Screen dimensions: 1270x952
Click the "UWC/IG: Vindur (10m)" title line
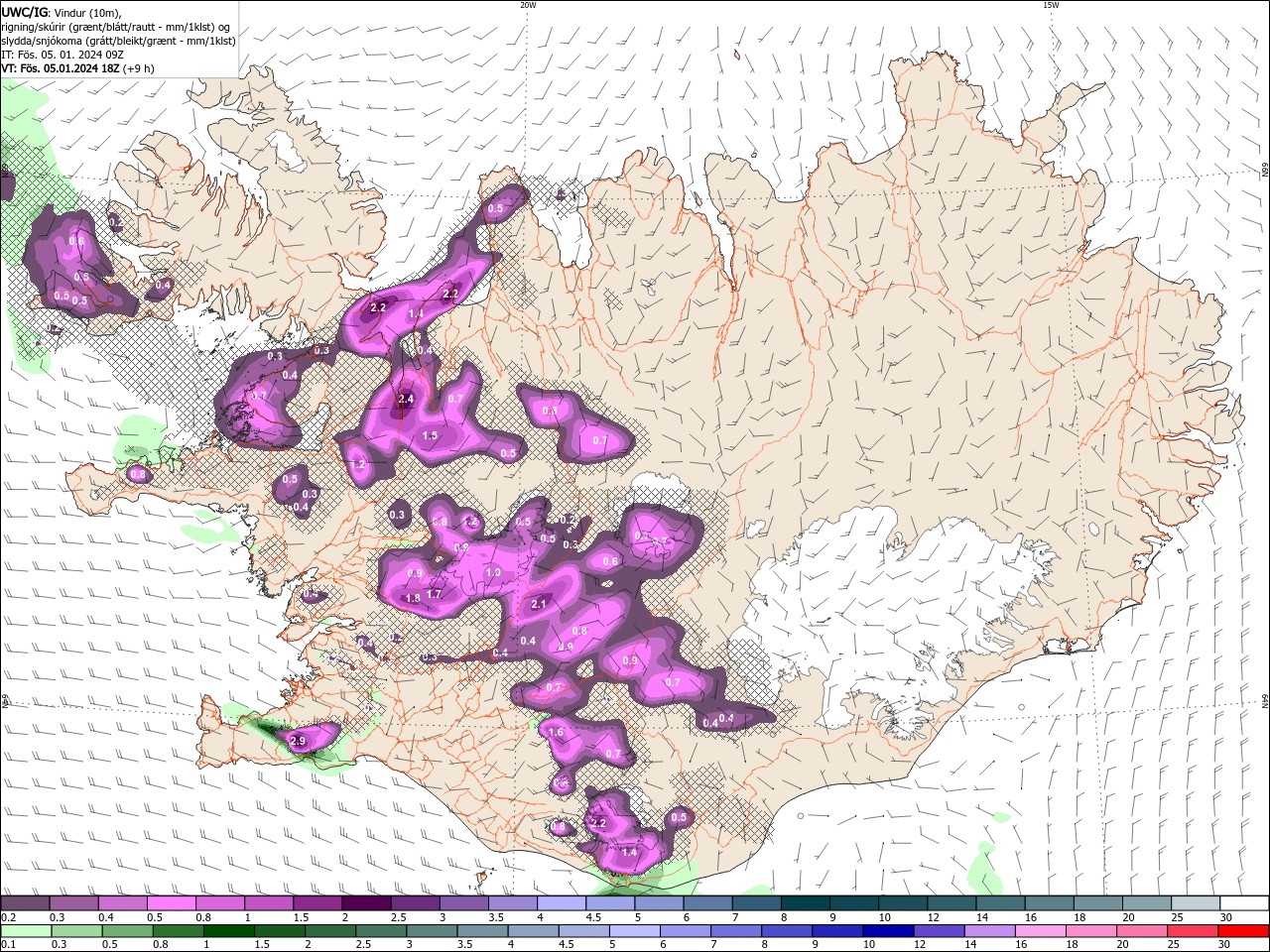pyautogui.click(x=62, y=11)
